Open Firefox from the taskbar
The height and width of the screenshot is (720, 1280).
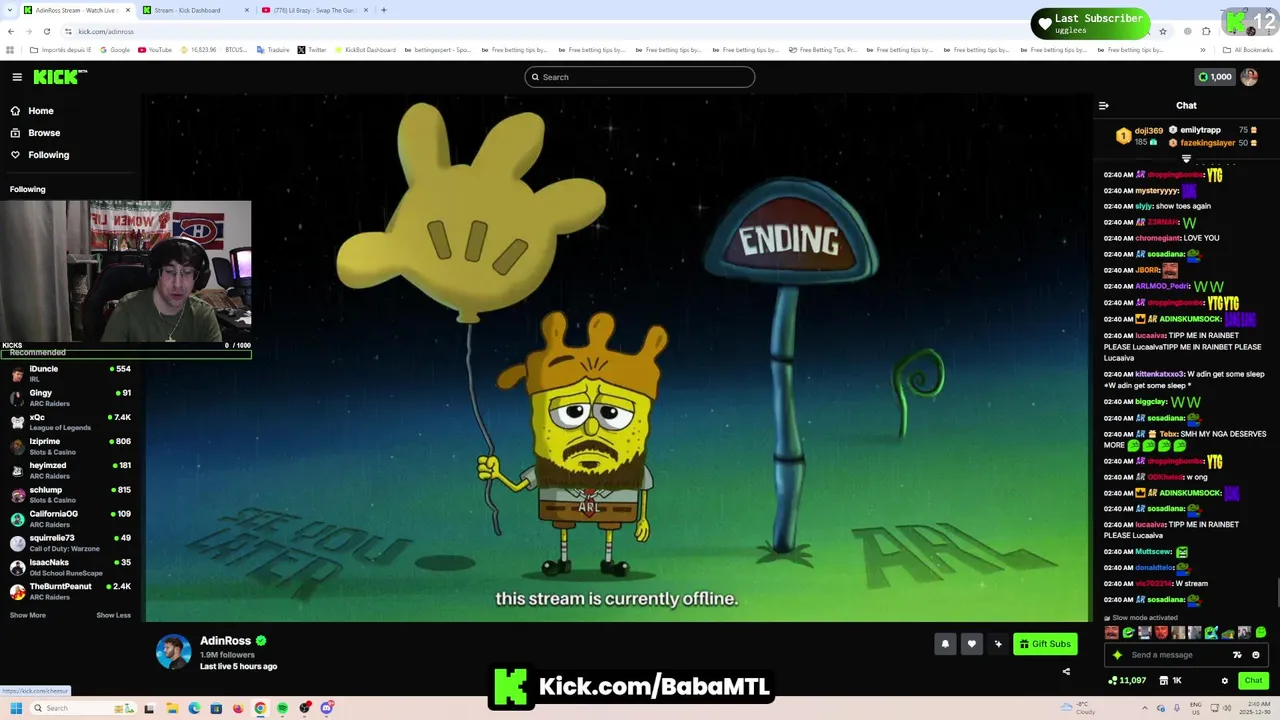pos(237,708)
